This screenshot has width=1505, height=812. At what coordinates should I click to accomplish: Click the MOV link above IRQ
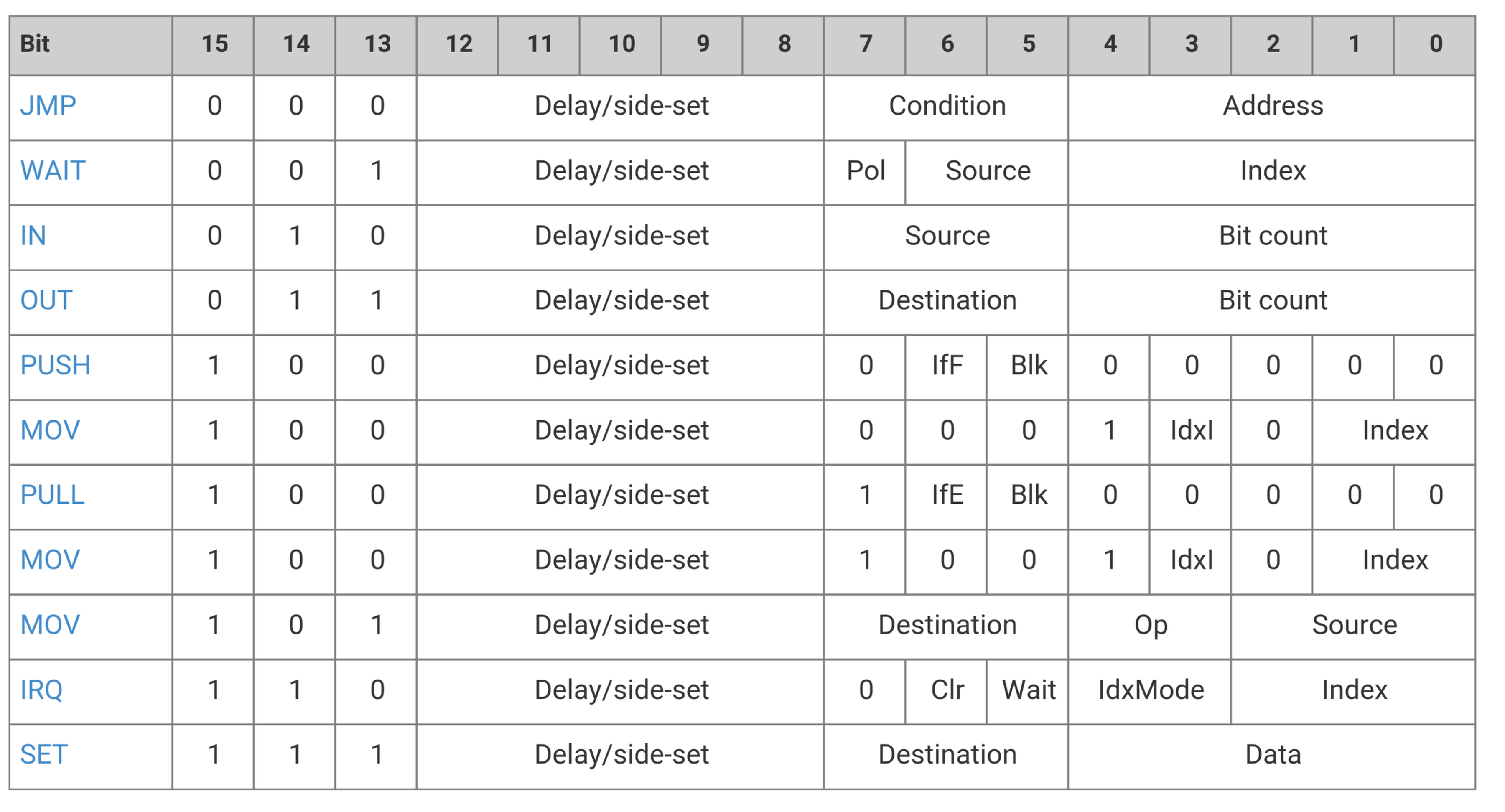pyautogui.click(x=50, y=625)
